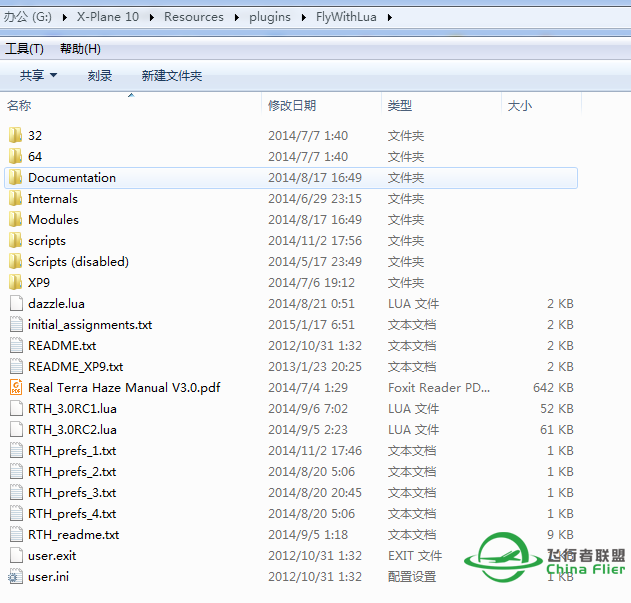Click the Foxit Reader PD... type cell
Image resolution: width=631 pixels, height=603 pixels.
point(439,387)
